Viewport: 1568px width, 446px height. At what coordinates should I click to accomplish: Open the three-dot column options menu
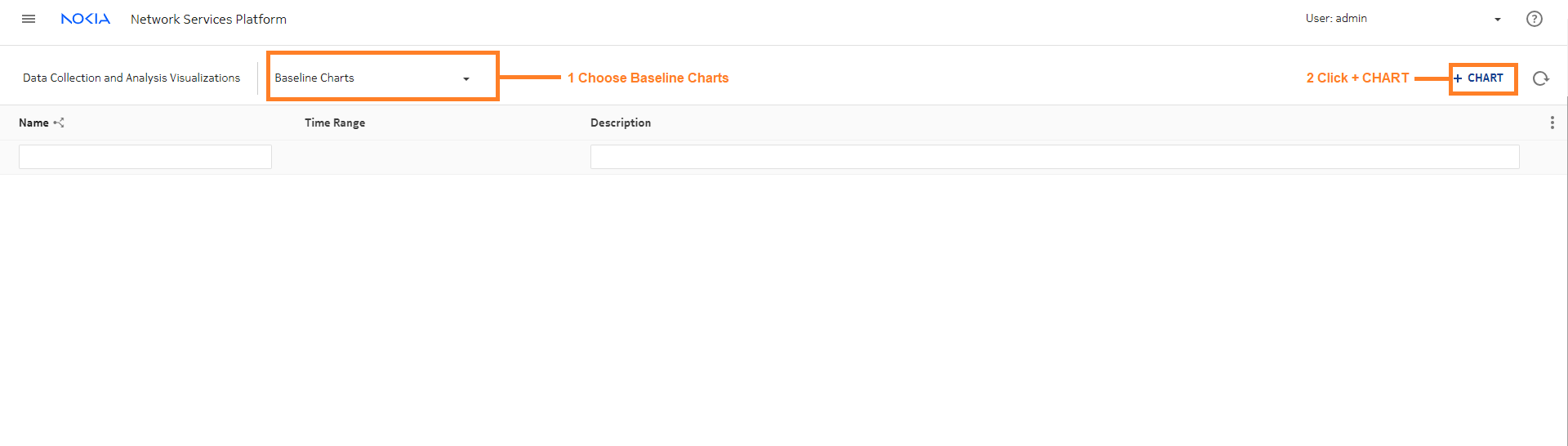1552,123
